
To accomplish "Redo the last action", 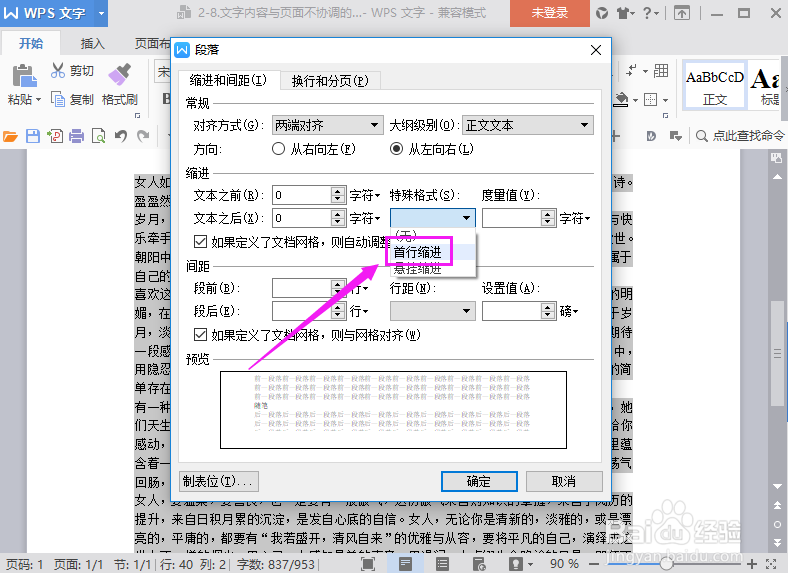I will (143, 136).
